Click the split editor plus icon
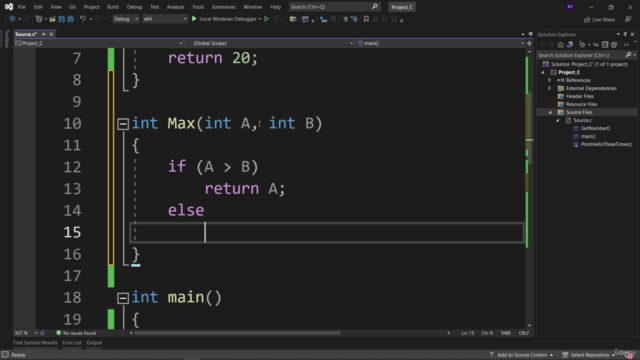 [529, 43]
